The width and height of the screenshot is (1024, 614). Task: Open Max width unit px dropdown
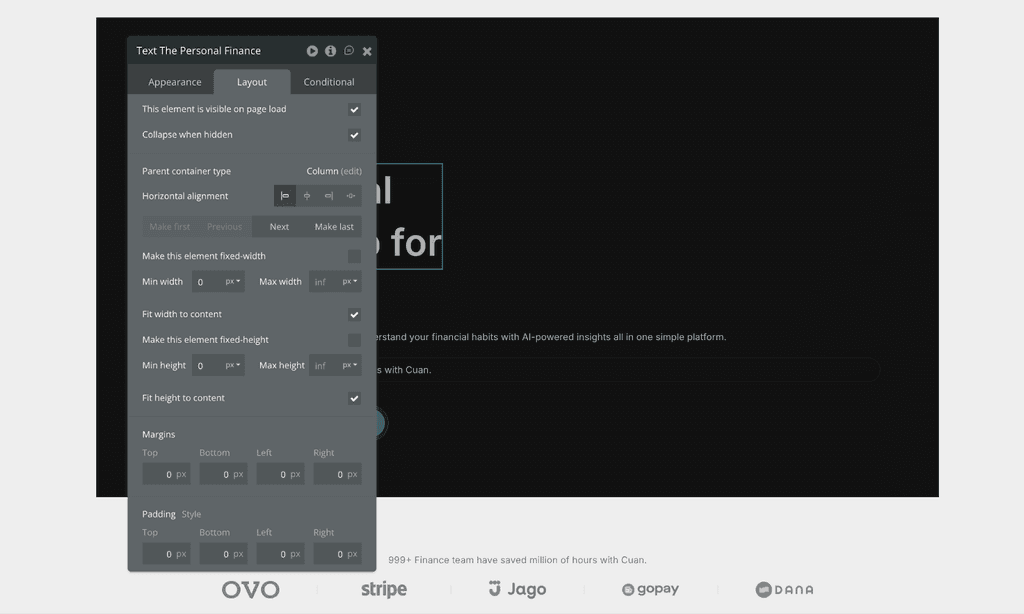[350, 282]
